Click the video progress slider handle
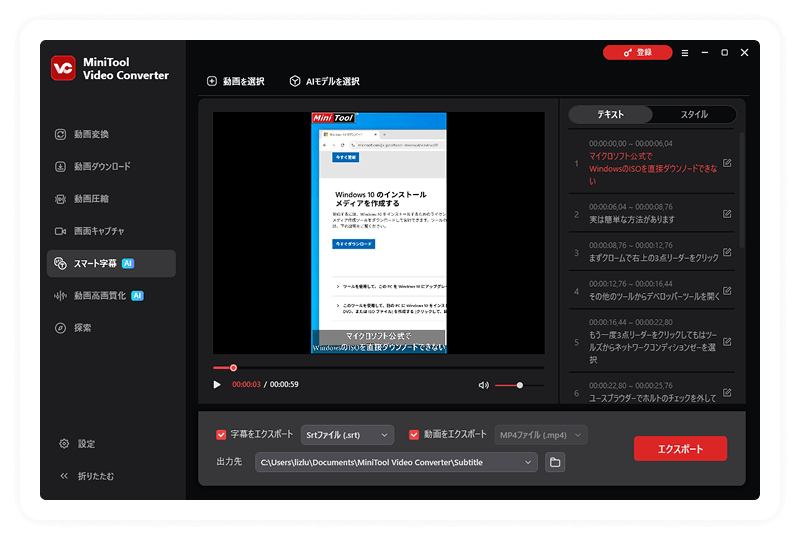The width and height of the screenshot is (800, 540). click(x=233, y=367)
